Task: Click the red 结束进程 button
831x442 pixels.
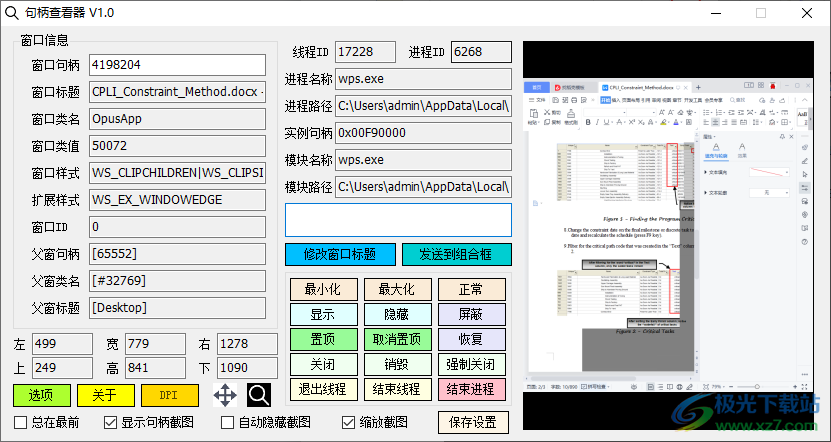Action: click(472, 389)
